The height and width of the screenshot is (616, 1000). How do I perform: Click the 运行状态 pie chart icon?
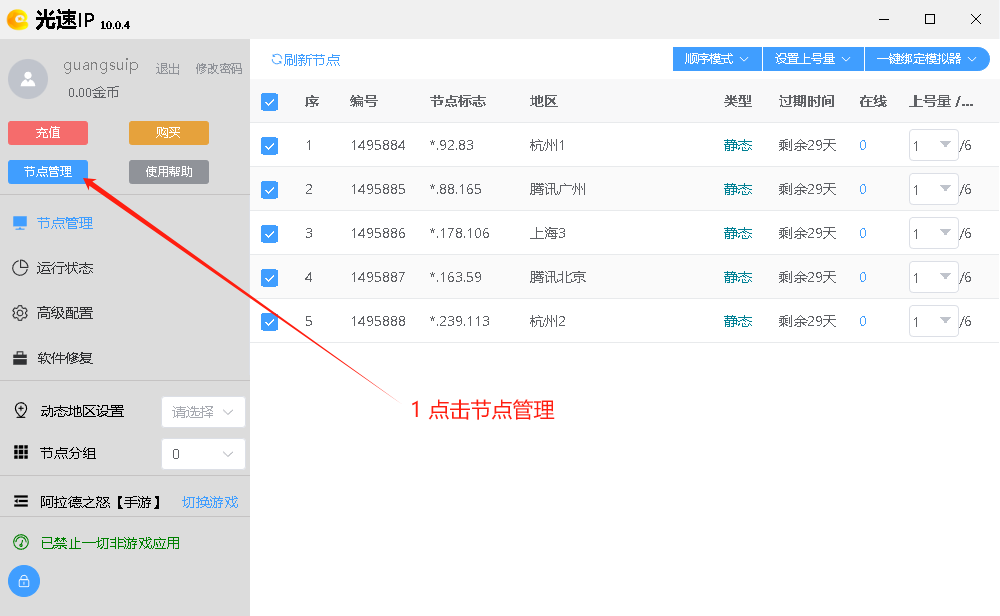click(x=20, y=268)
